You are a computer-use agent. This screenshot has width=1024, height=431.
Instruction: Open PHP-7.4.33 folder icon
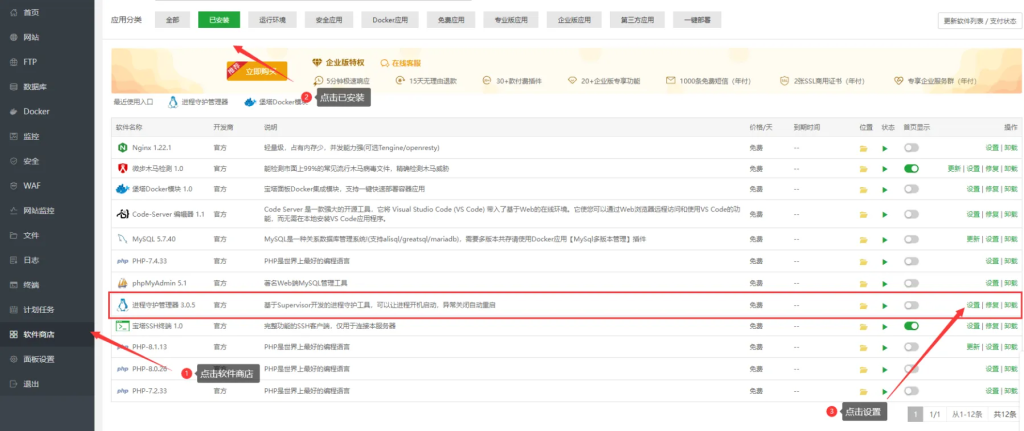coord(863,261)
